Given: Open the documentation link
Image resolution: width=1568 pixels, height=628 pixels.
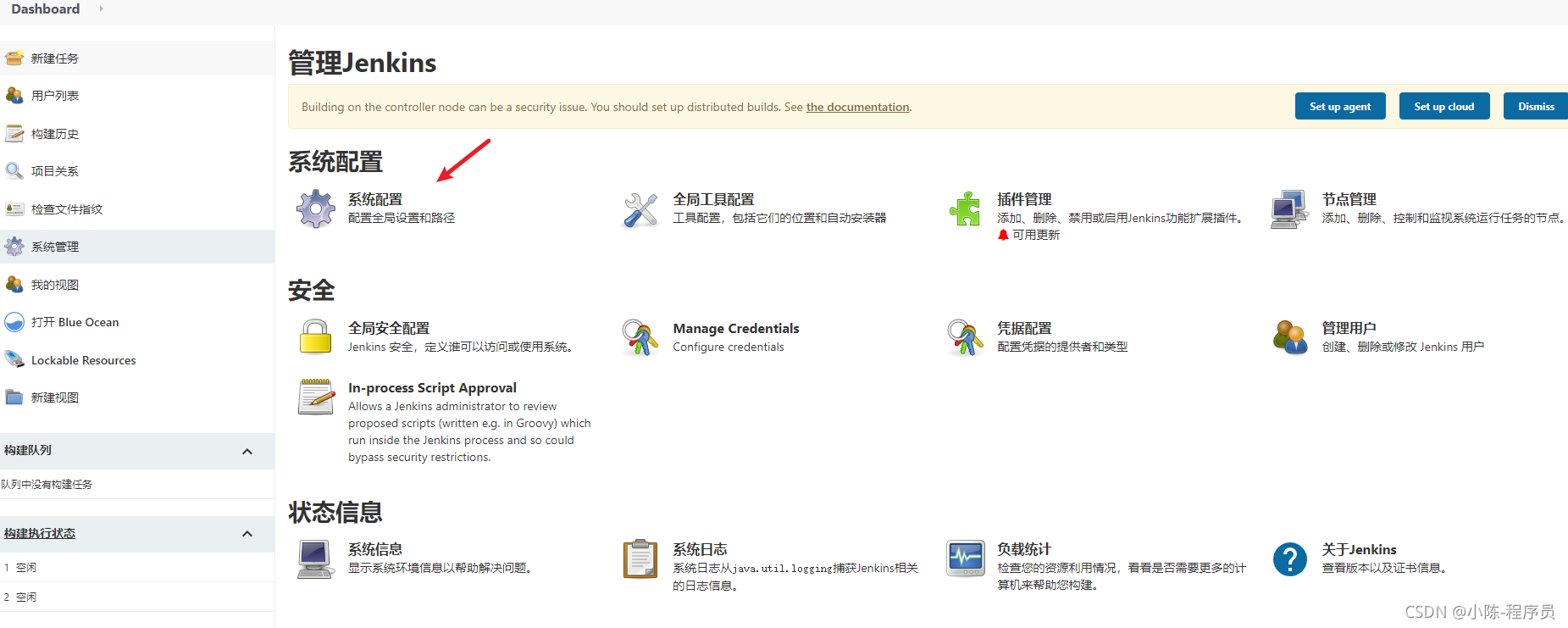Looking at the screenshot, I should pos(857,107).
